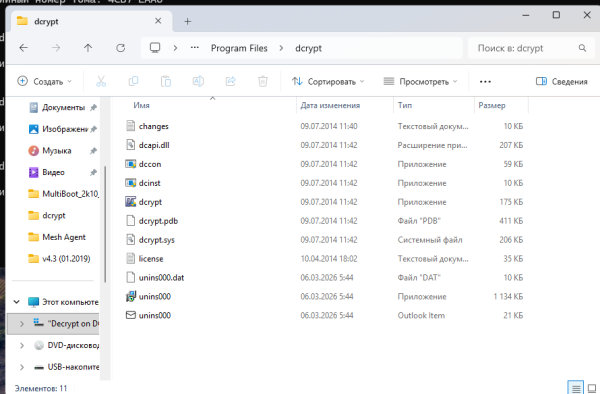Select the unins000 installer application icon
This screenshot has height=394, width=600.
(130, 296)
